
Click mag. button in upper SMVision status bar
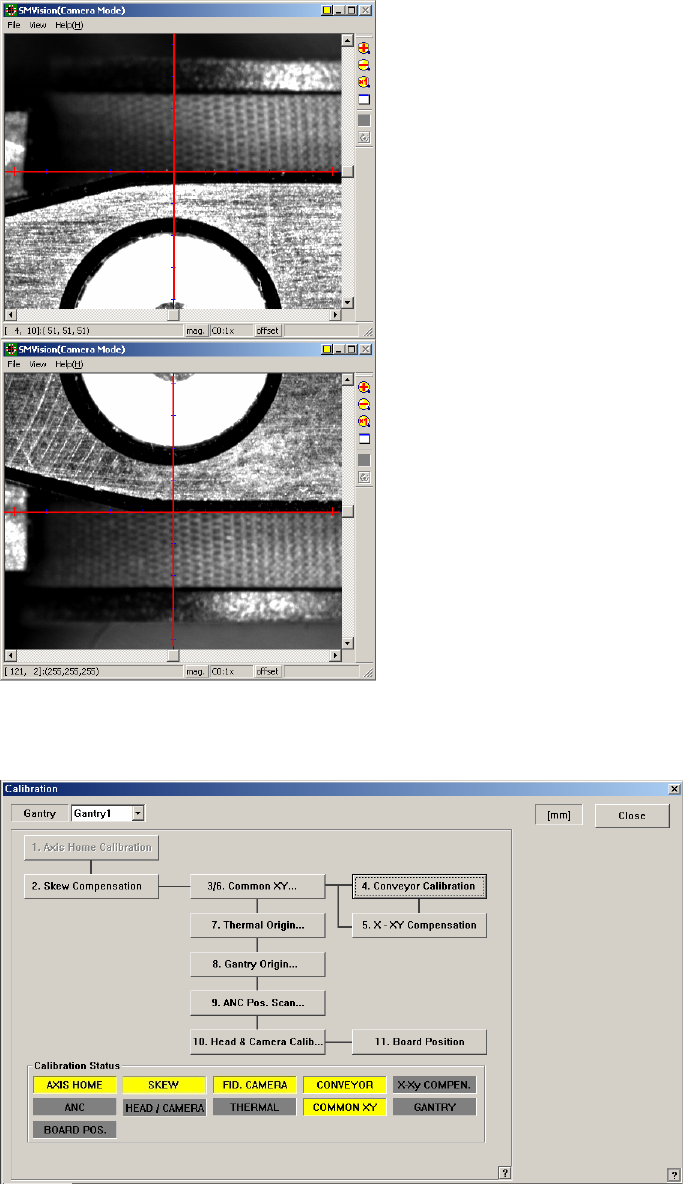click(x=195, y=331)
